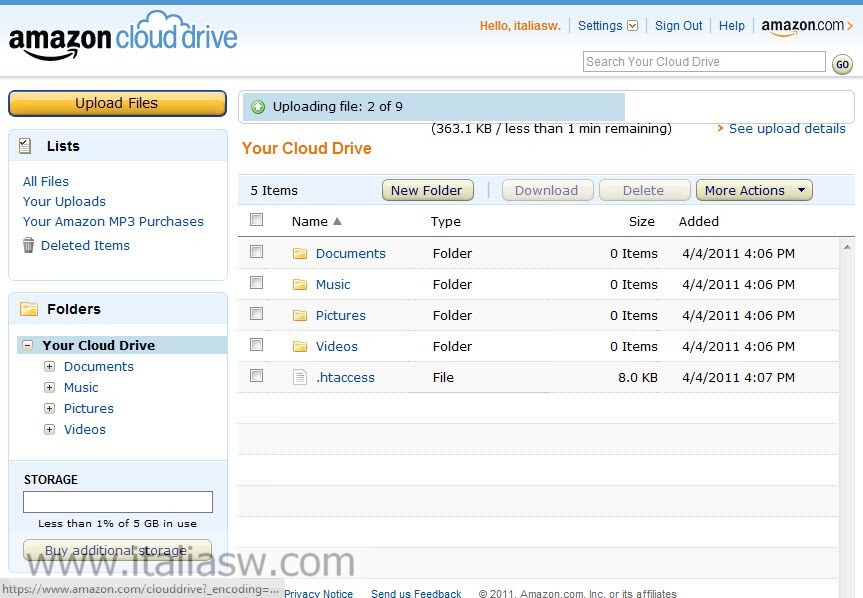Click the storage usage bar

(x=118, y=502)
